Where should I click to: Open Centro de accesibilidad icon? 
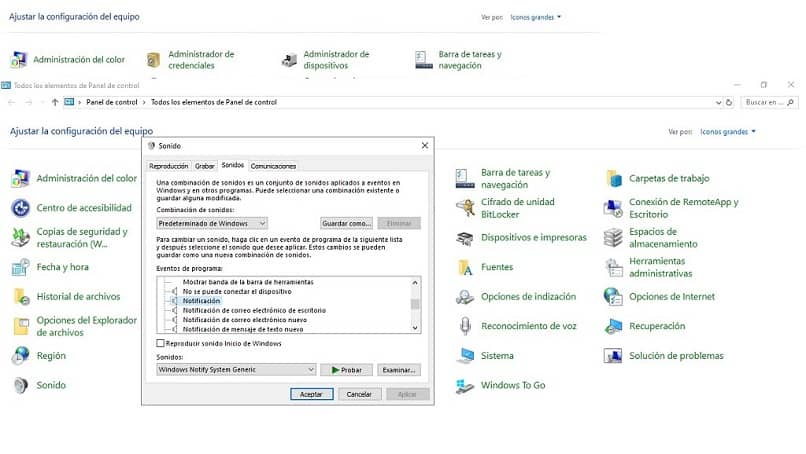(x=21, y=208)
